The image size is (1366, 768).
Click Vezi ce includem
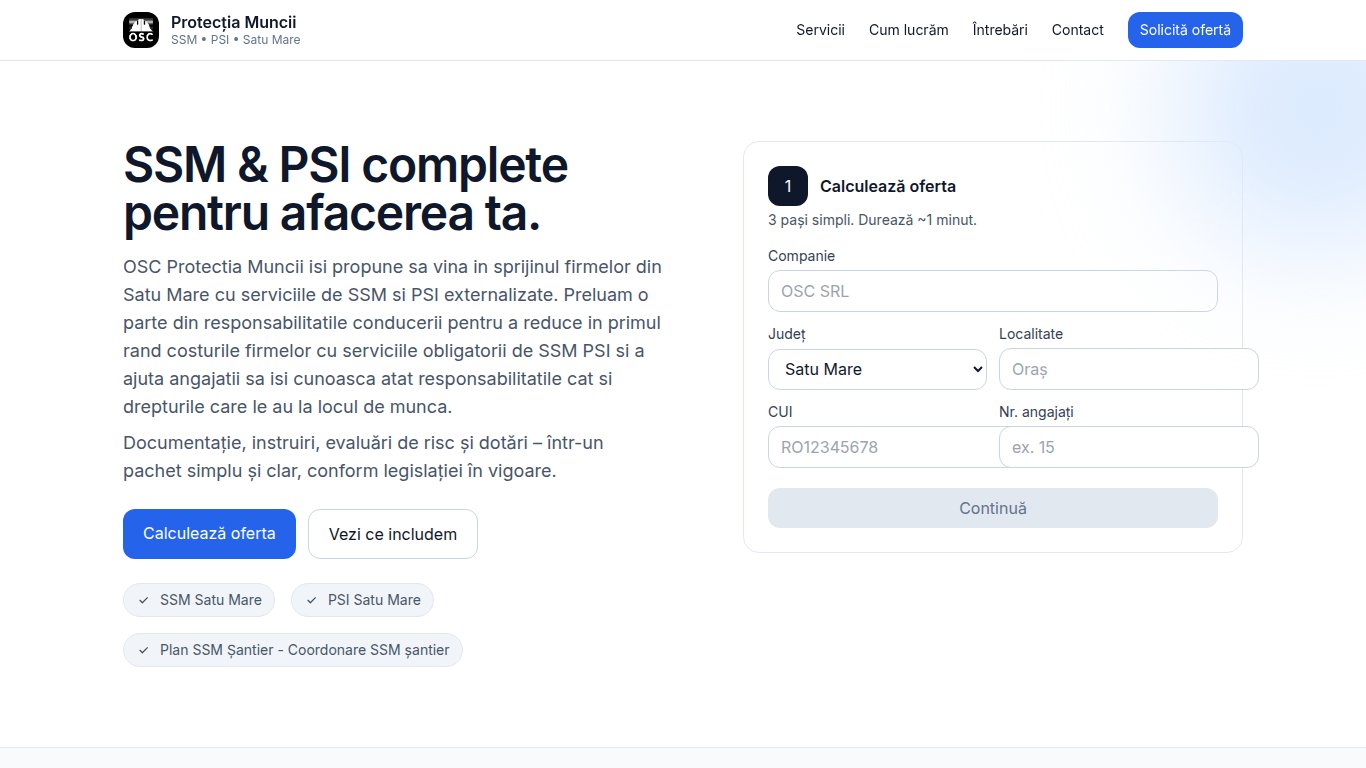(392, 534)
